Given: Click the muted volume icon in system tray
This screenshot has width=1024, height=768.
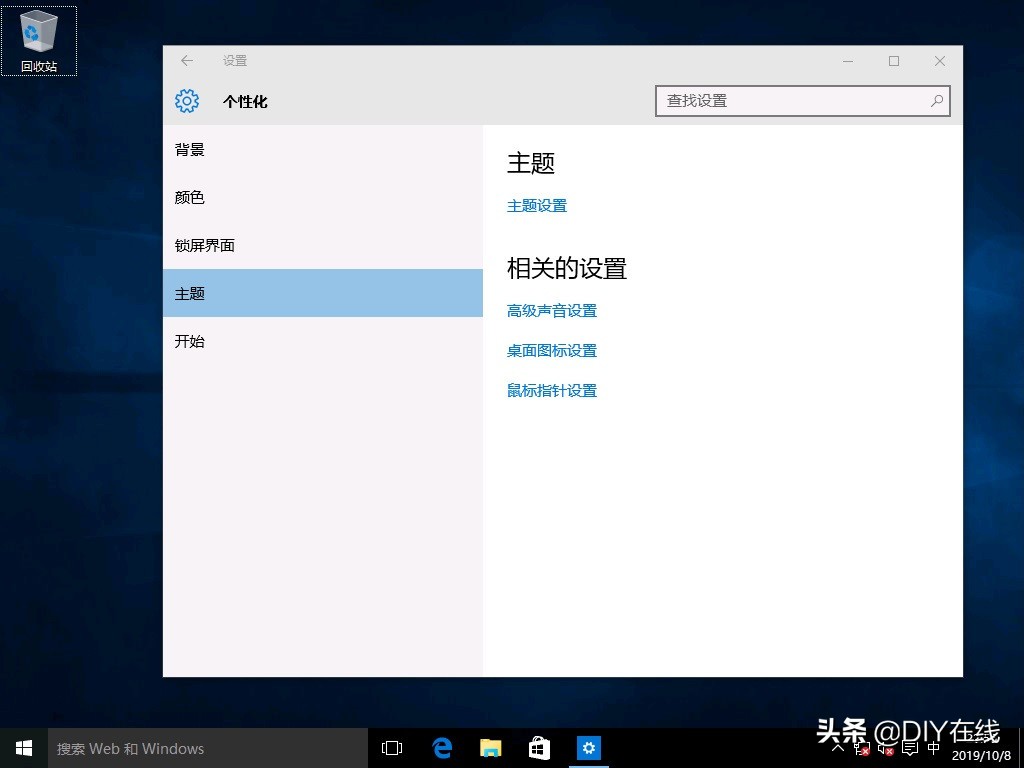Looking at the screenshot, I should click(x=885, y=748).
